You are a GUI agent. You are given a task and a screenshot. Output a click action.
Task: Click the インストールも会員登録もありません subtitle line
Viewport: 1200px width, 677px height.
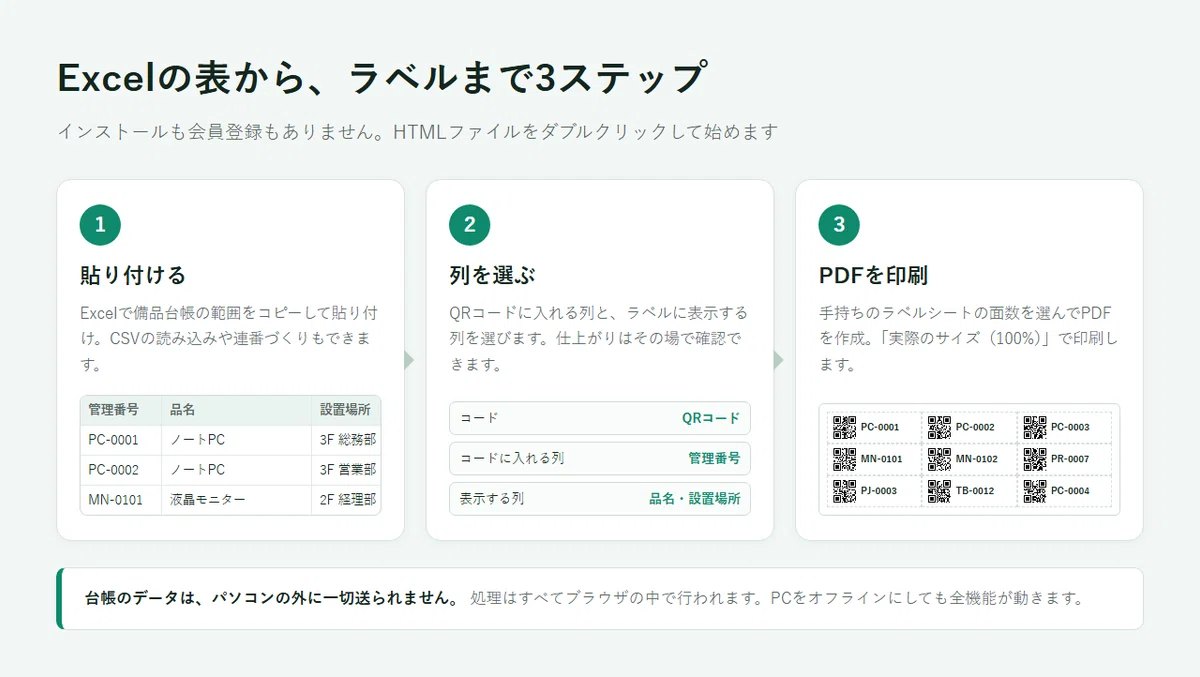417,132
